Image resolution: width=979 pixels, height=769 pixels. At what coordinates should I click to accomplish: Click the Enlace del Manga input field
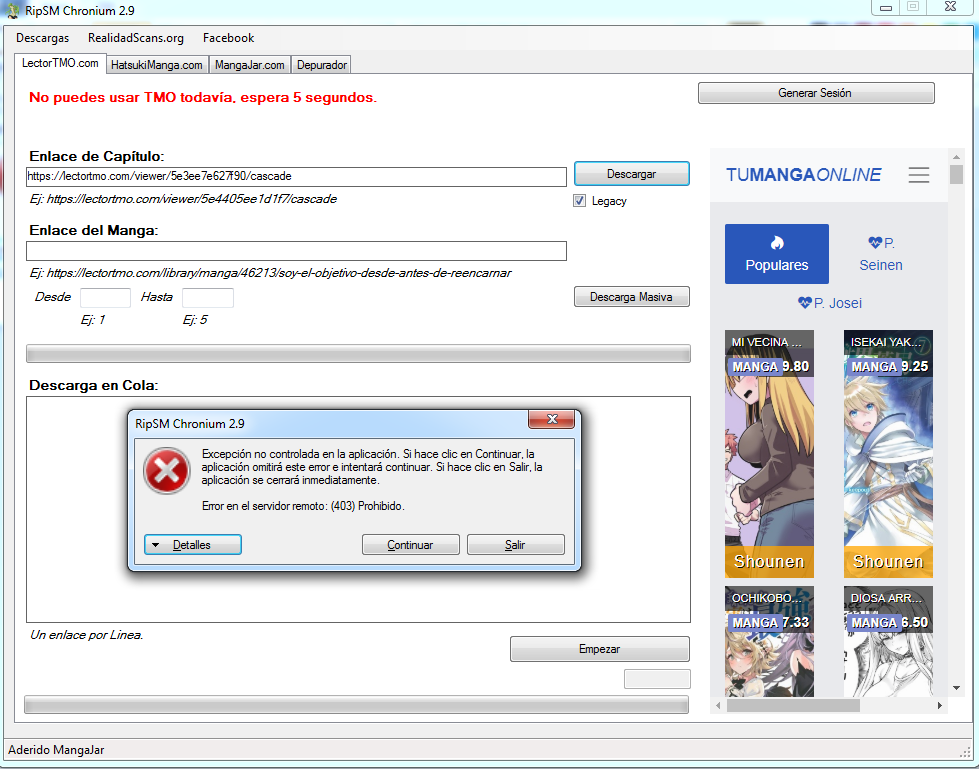click(296, 251)
